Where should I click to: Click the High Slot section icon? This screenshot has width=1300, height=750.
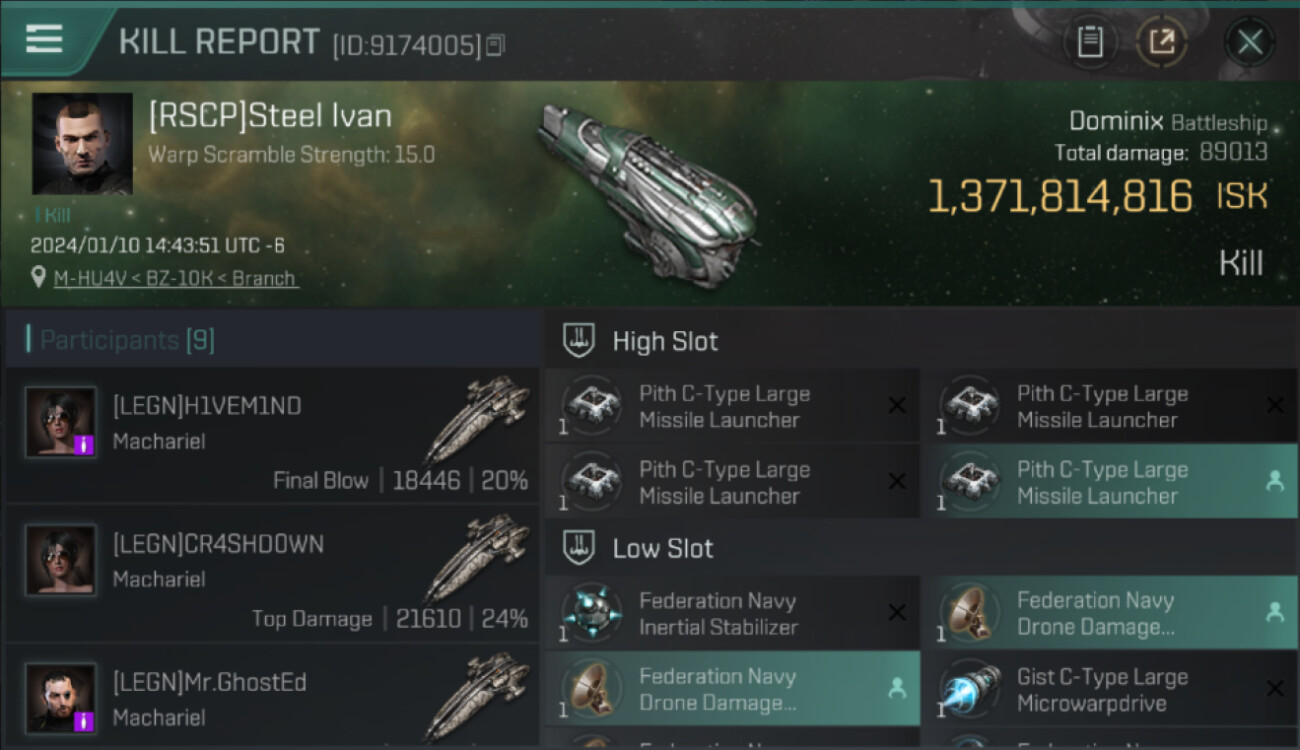coord(580,341)
